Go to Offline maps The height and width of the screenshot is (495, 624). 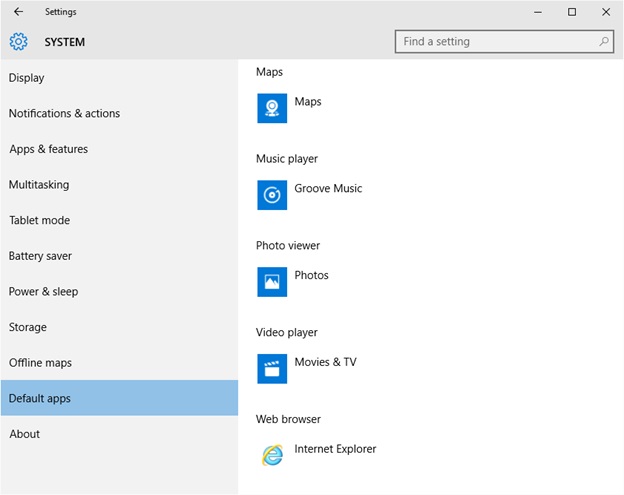pos(40,363)
